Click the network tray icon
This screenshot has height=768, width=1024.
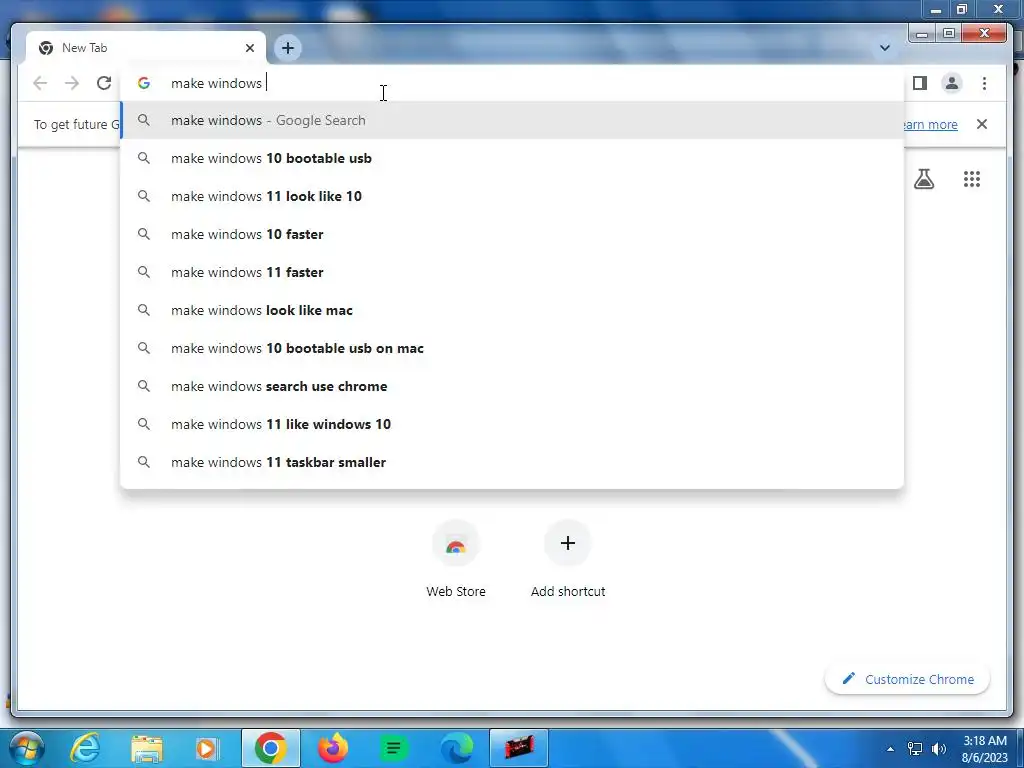click(915, 749)
